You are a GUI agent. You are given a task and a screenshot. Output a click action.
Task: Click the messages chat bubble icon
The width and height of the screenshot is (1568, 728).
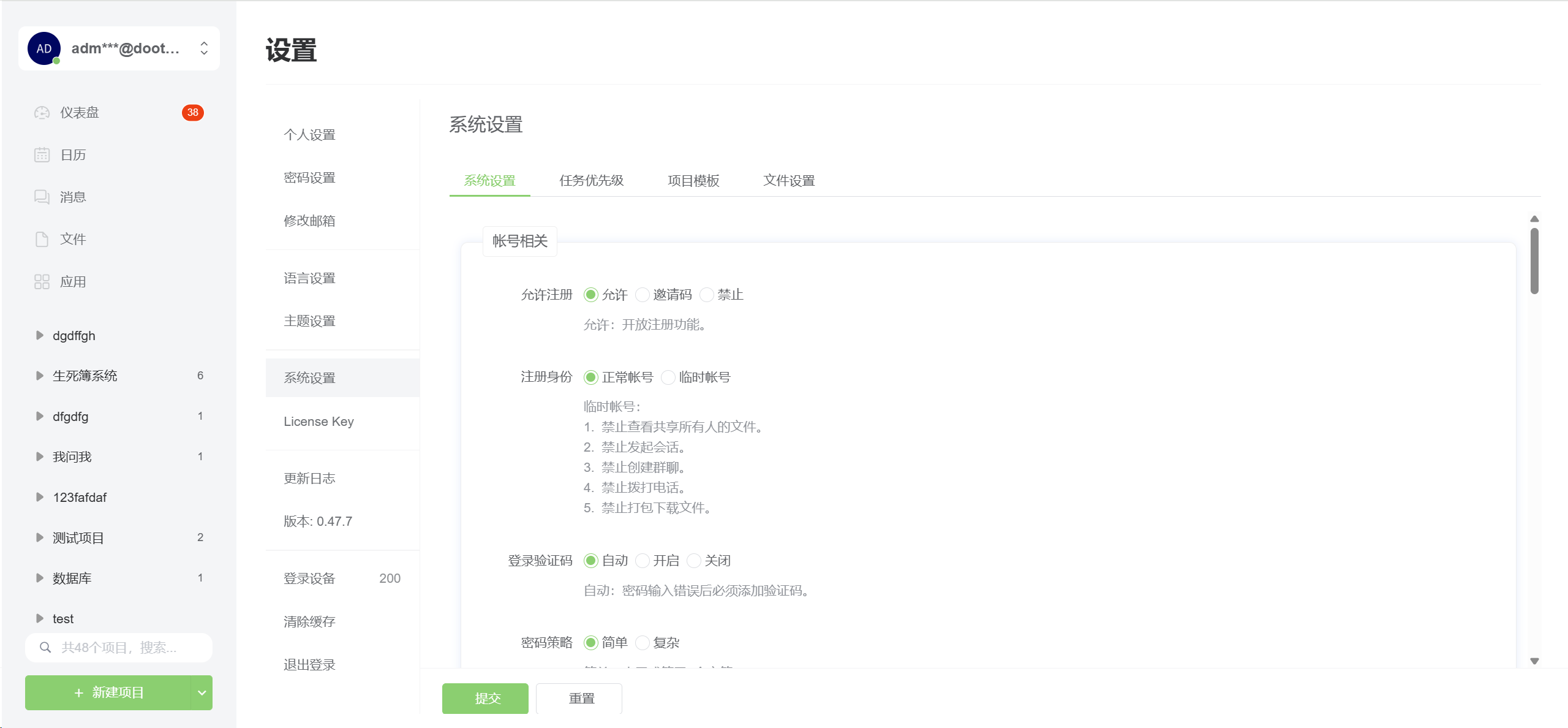[42, 197]
